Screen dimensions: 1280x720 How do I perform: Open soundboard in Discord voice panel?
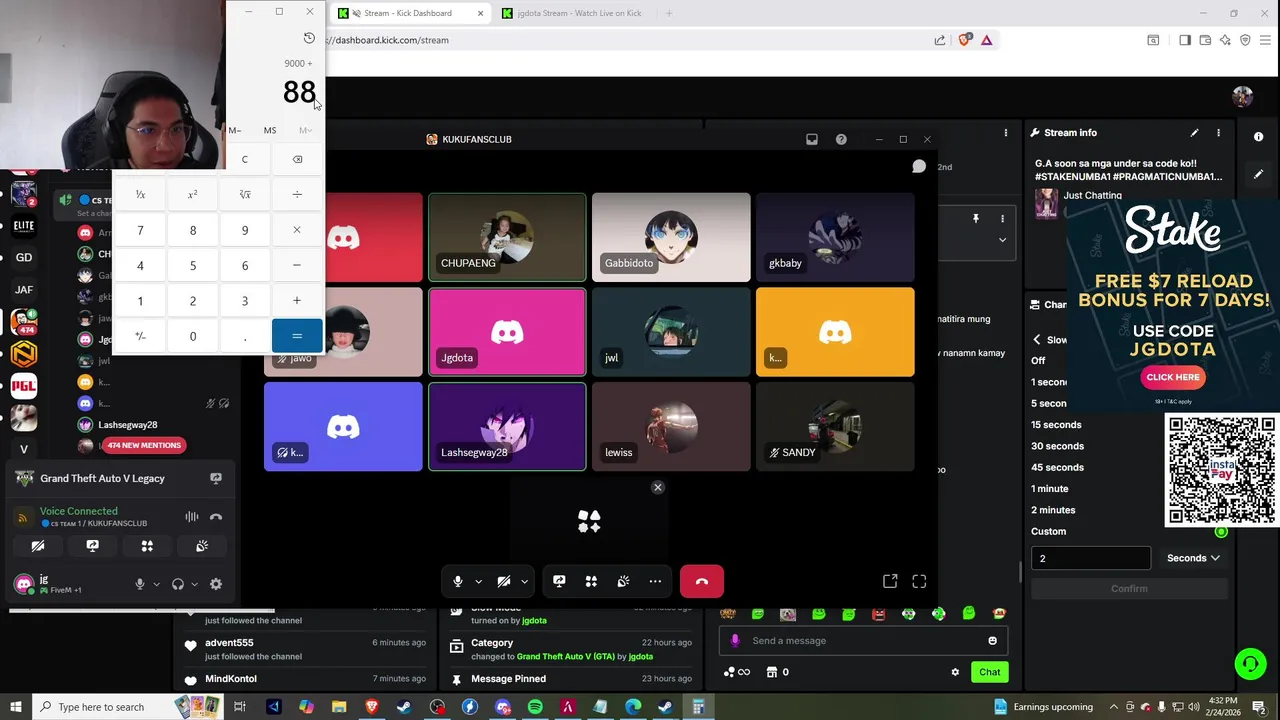pos(202,546)
